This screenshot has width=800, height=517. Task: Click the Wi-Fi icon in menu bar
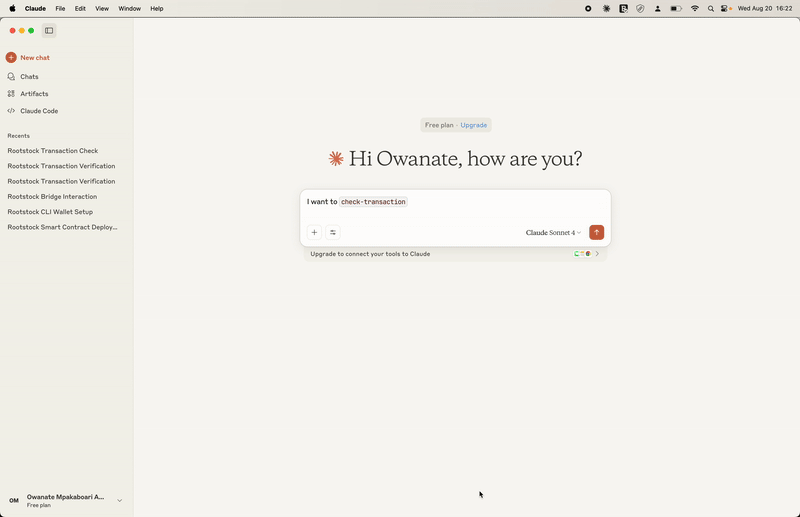695,8
